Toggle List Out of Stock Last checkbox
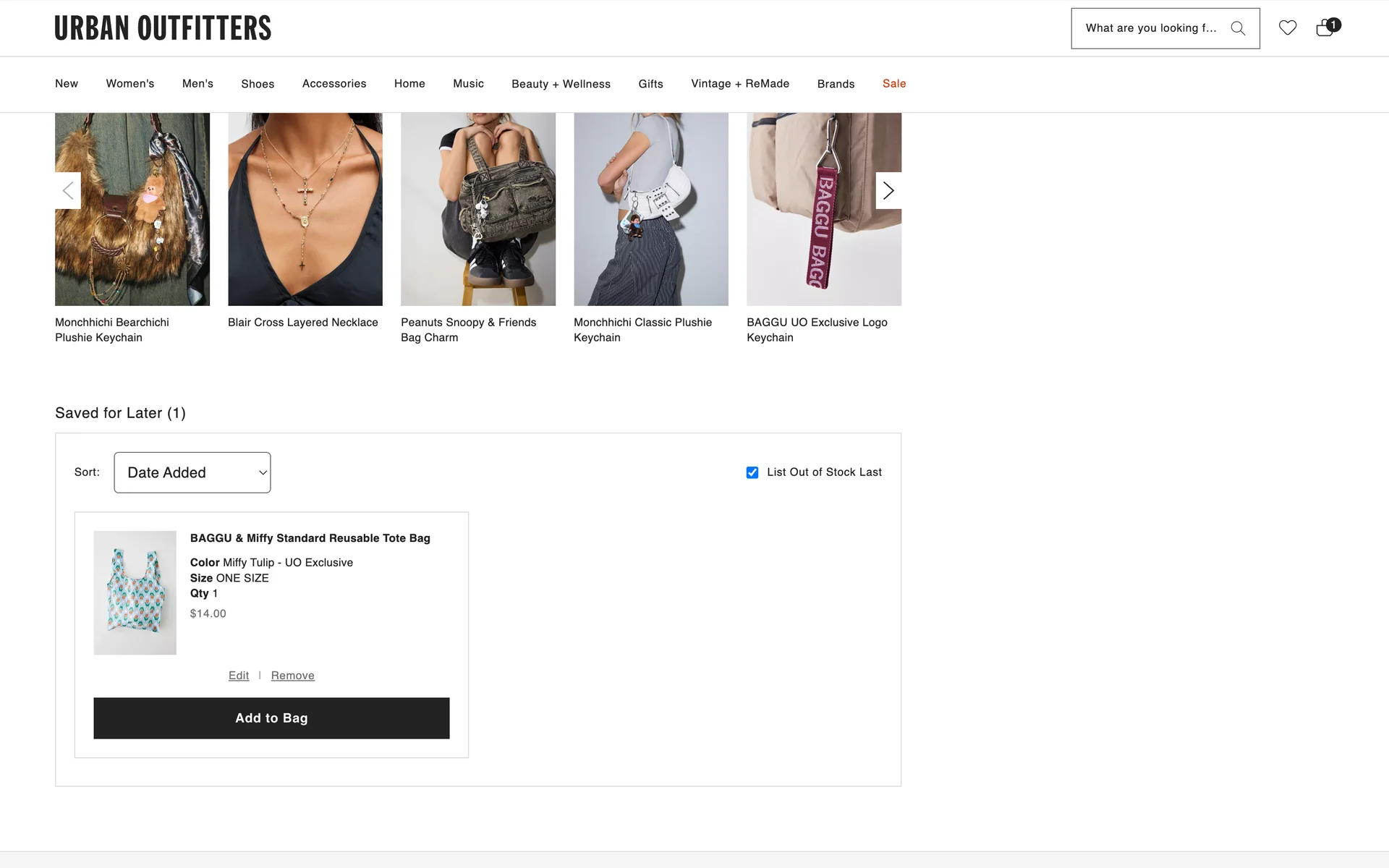 [x=752, y=472]
